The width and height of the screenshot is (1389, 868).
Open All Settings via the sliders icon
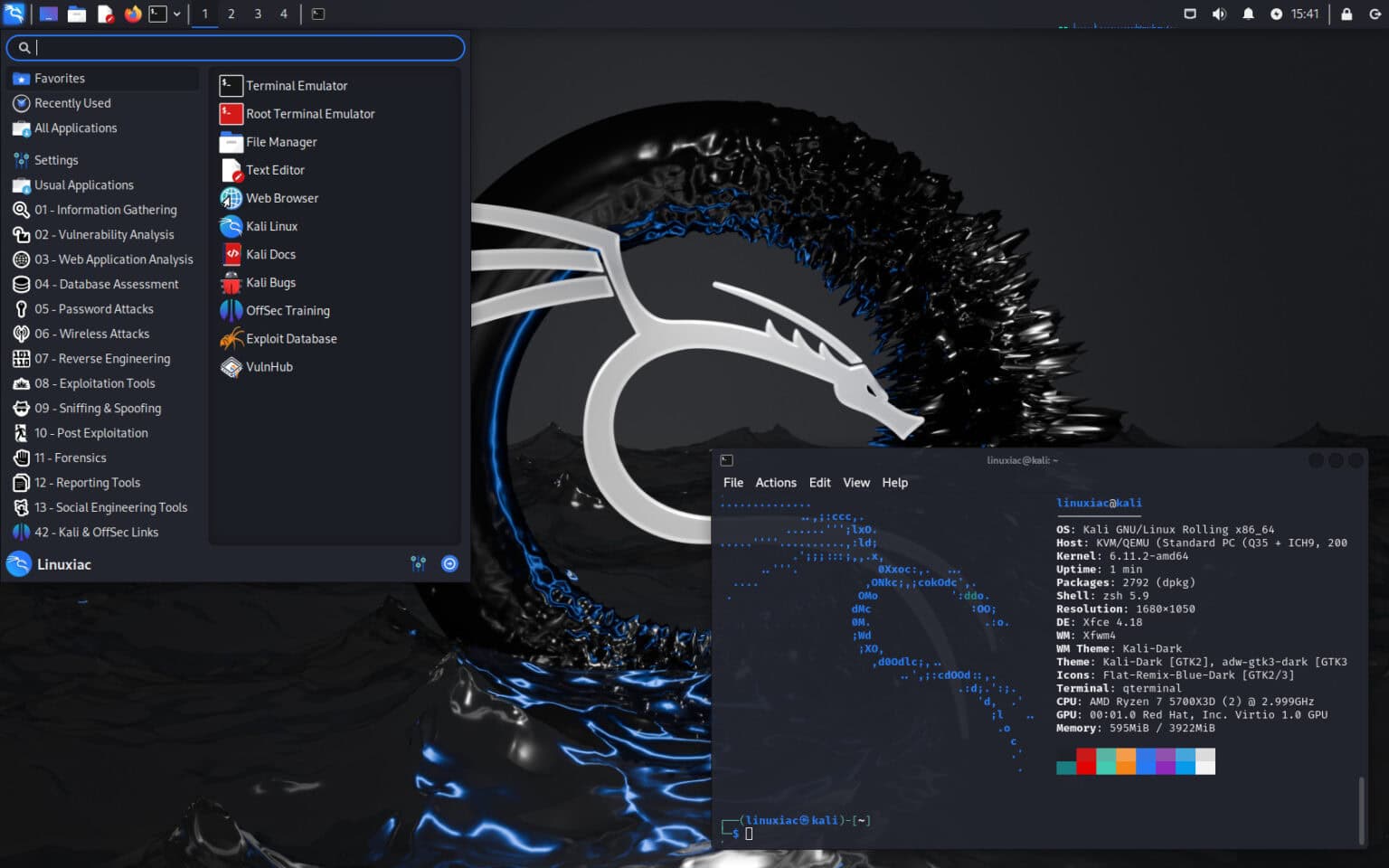click(x=418, y=563)
